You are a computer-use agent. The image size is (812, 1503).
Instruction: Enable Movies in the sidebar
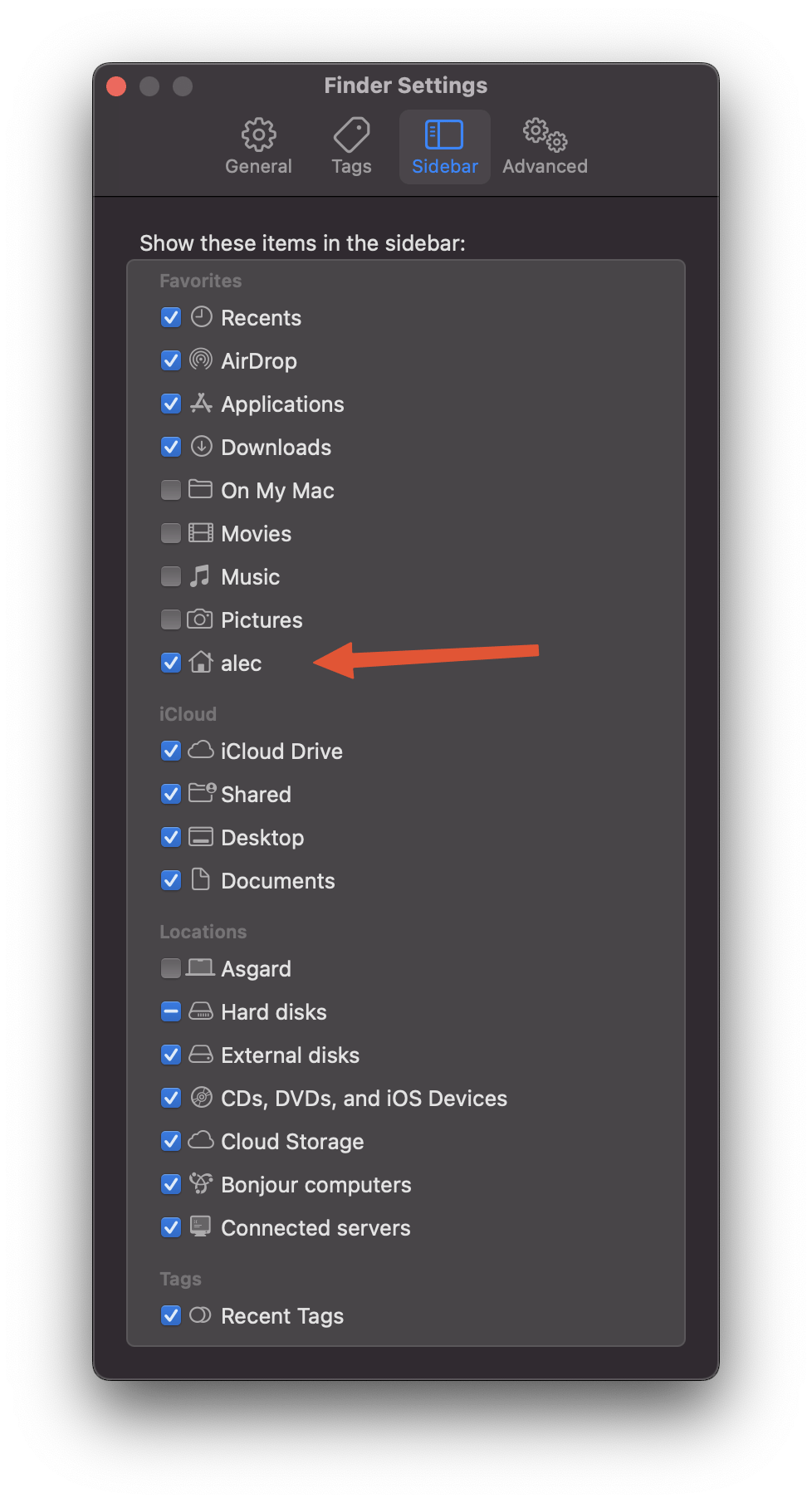pyautogui.click(x=170, y=532)
